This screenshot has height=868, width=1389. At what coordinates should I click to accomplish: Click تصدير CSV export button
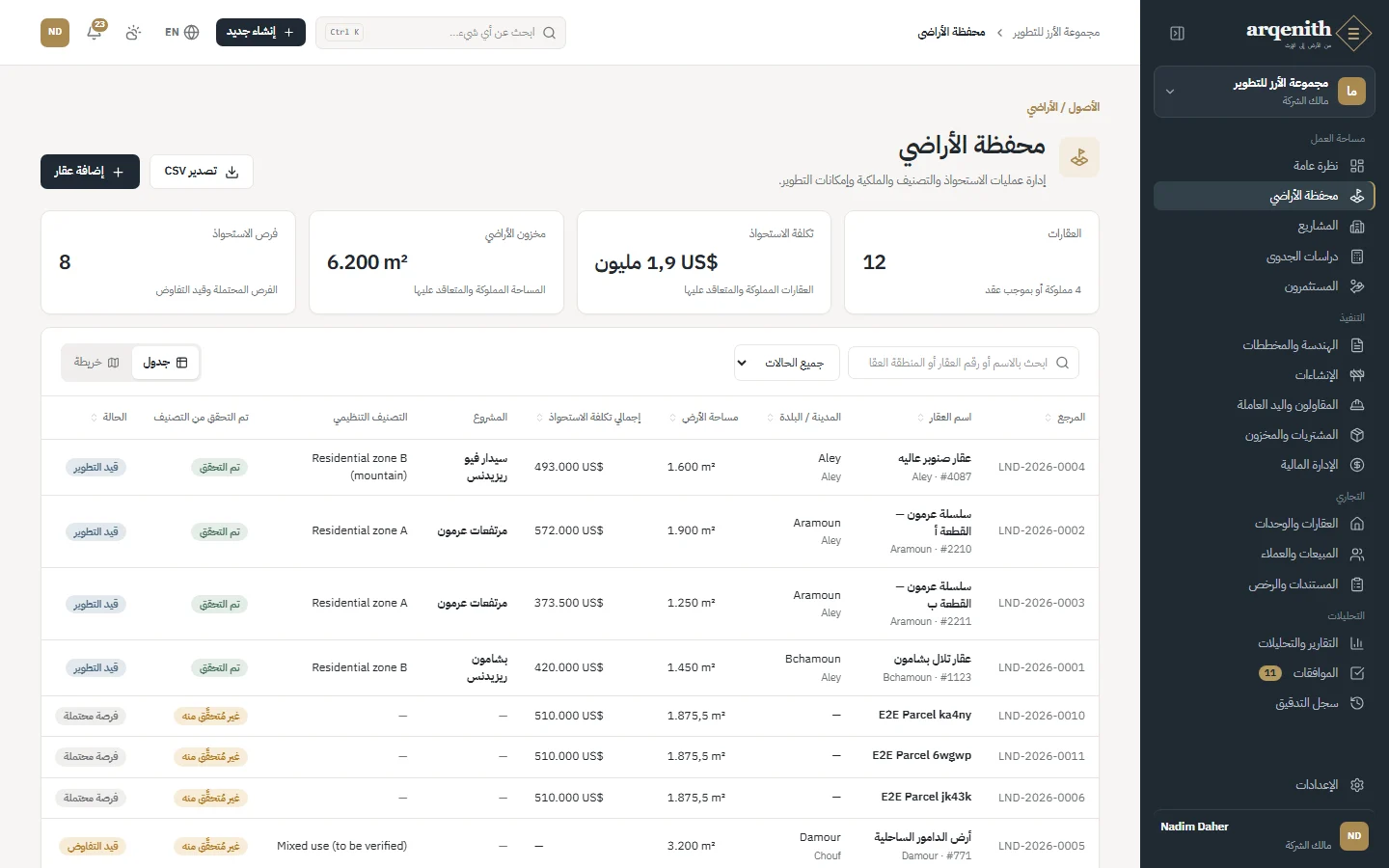(202, 172)
